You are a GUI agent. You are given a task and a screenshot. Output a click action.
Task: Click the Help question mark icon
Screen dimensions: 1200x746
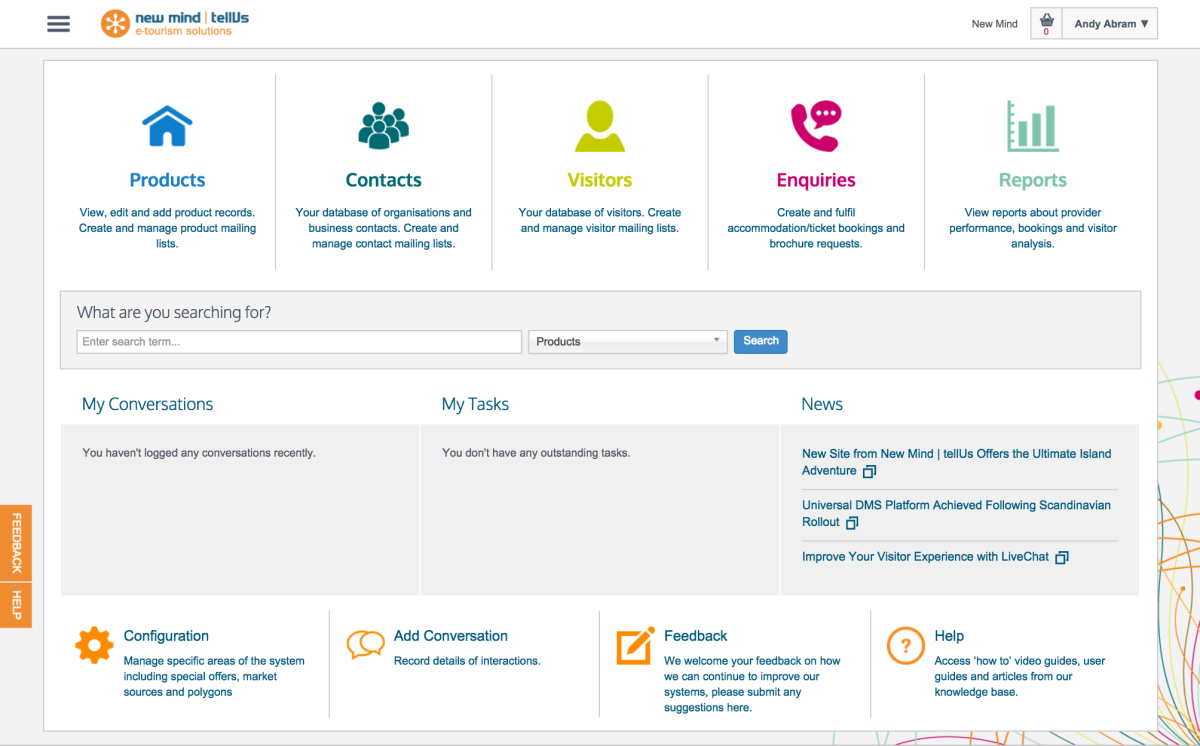pyautogui.click(x=905, y=645)
